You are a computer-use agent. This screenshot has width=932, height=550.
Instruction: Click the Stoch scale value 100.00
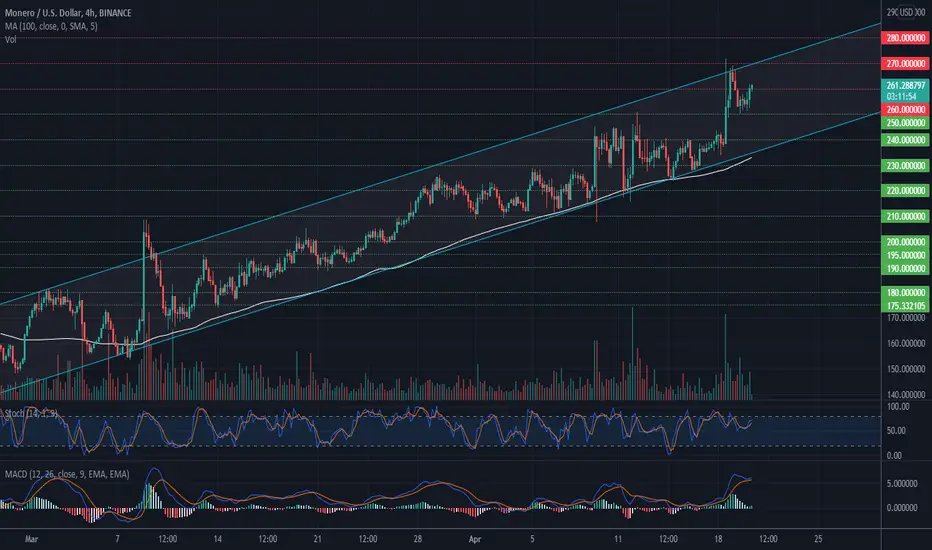898,407
